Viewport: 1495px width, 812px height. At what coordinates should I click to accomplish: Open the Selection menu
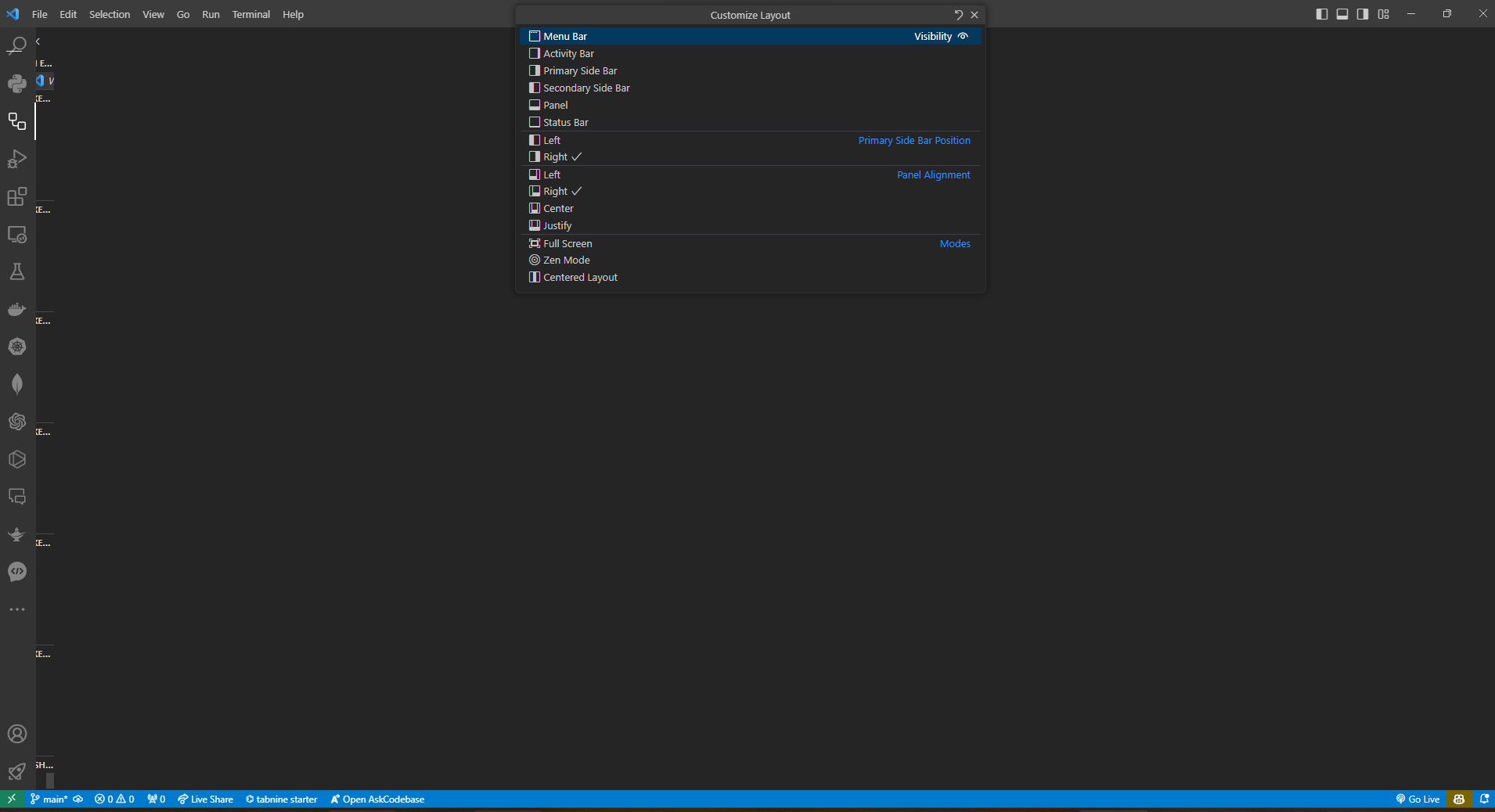[x=110, y=14]
